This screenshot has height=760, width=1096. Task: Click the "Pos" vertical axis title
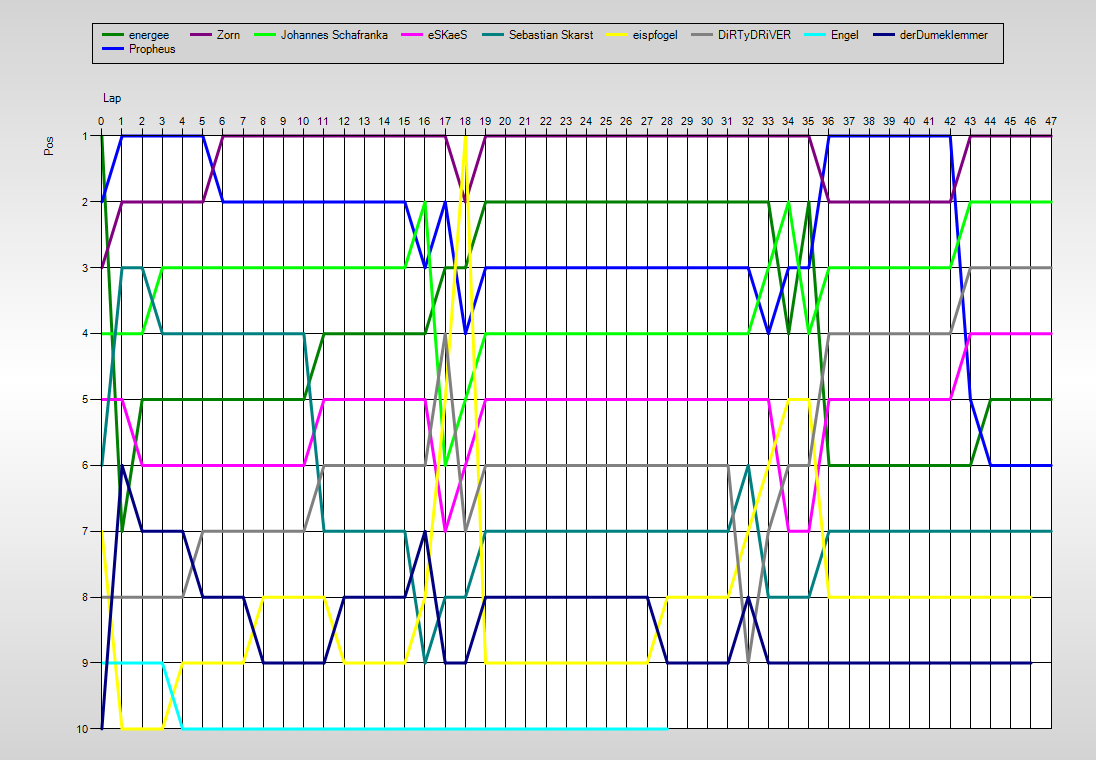(x=49, y=146)
